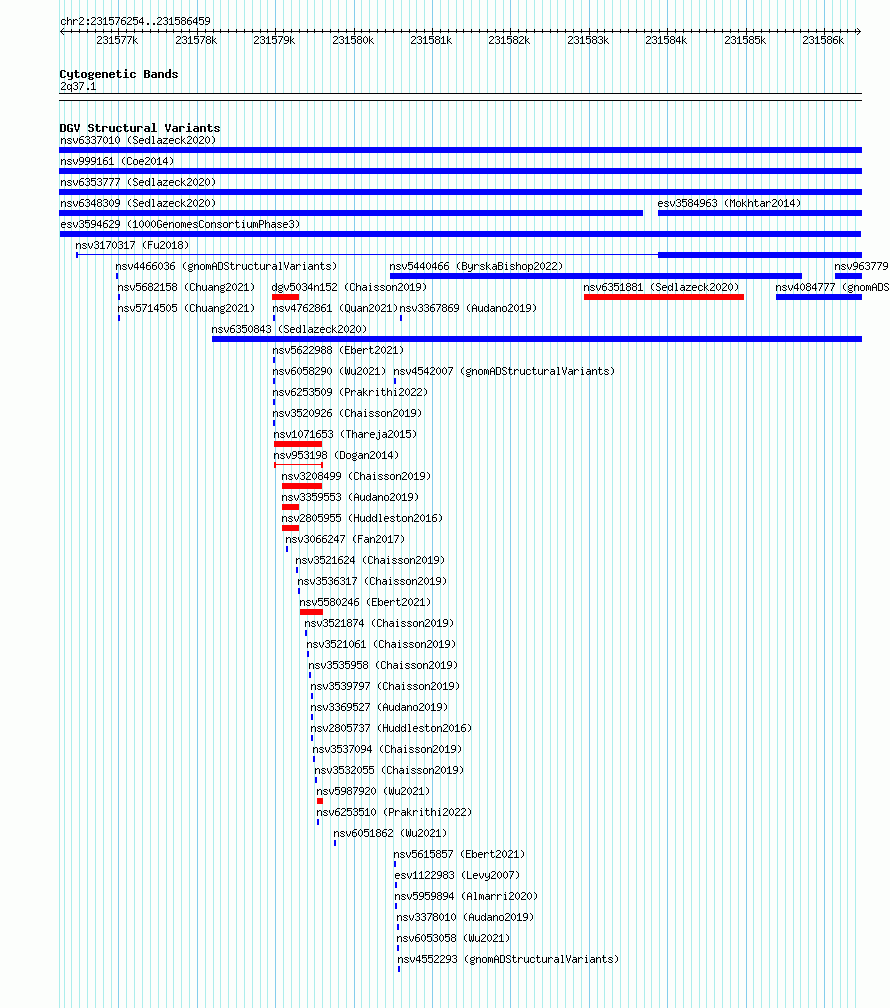Click nsv3537094 (Chaisson2019) label

pyautogui.click(x=387, y=750)
